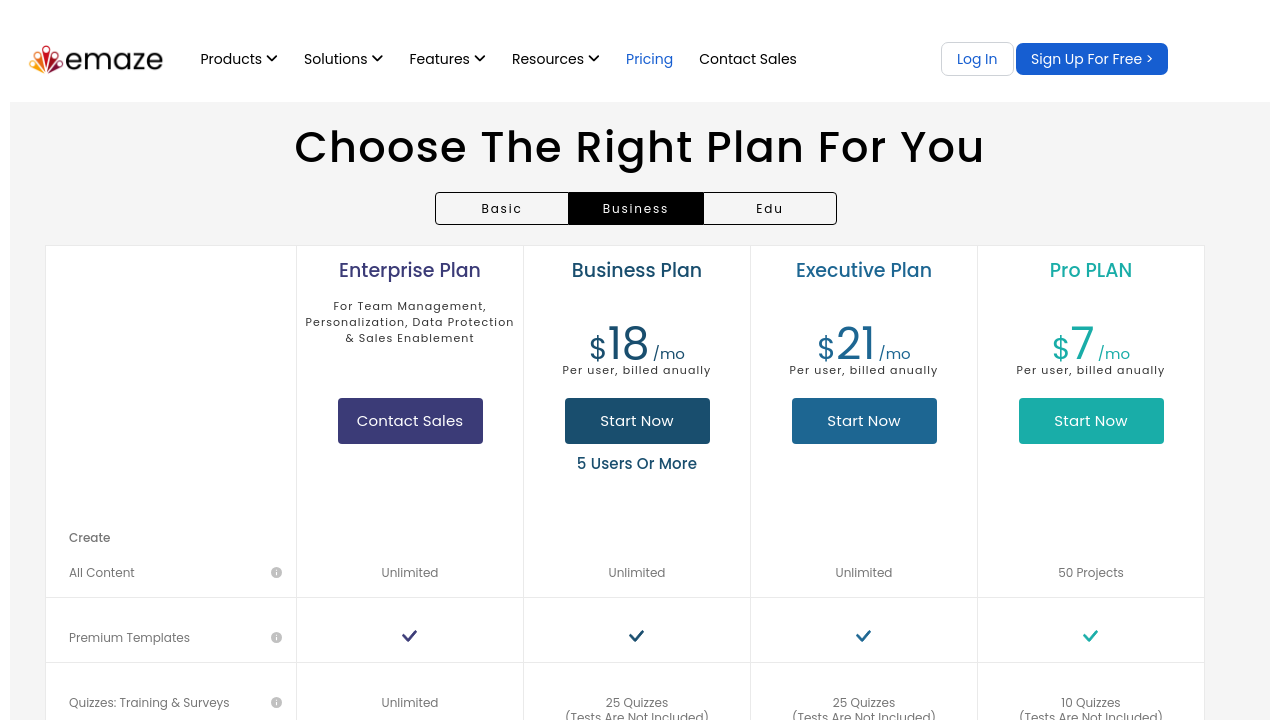Click the Log In button
The width and height of the screenshot is (1280, 720).
[976, 59]
